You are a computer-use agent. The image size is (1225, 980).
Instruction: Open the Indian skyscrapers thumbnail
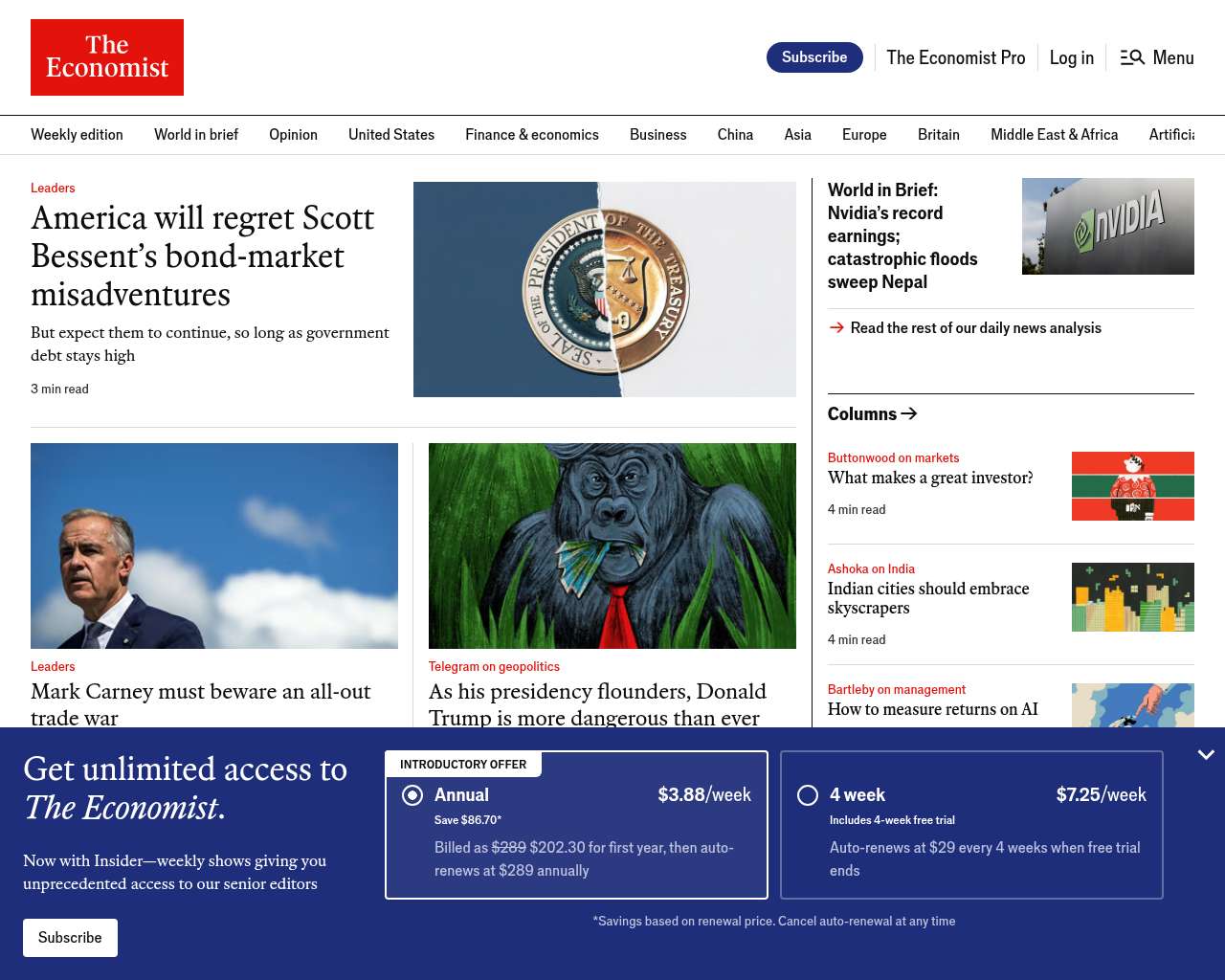1133,597
